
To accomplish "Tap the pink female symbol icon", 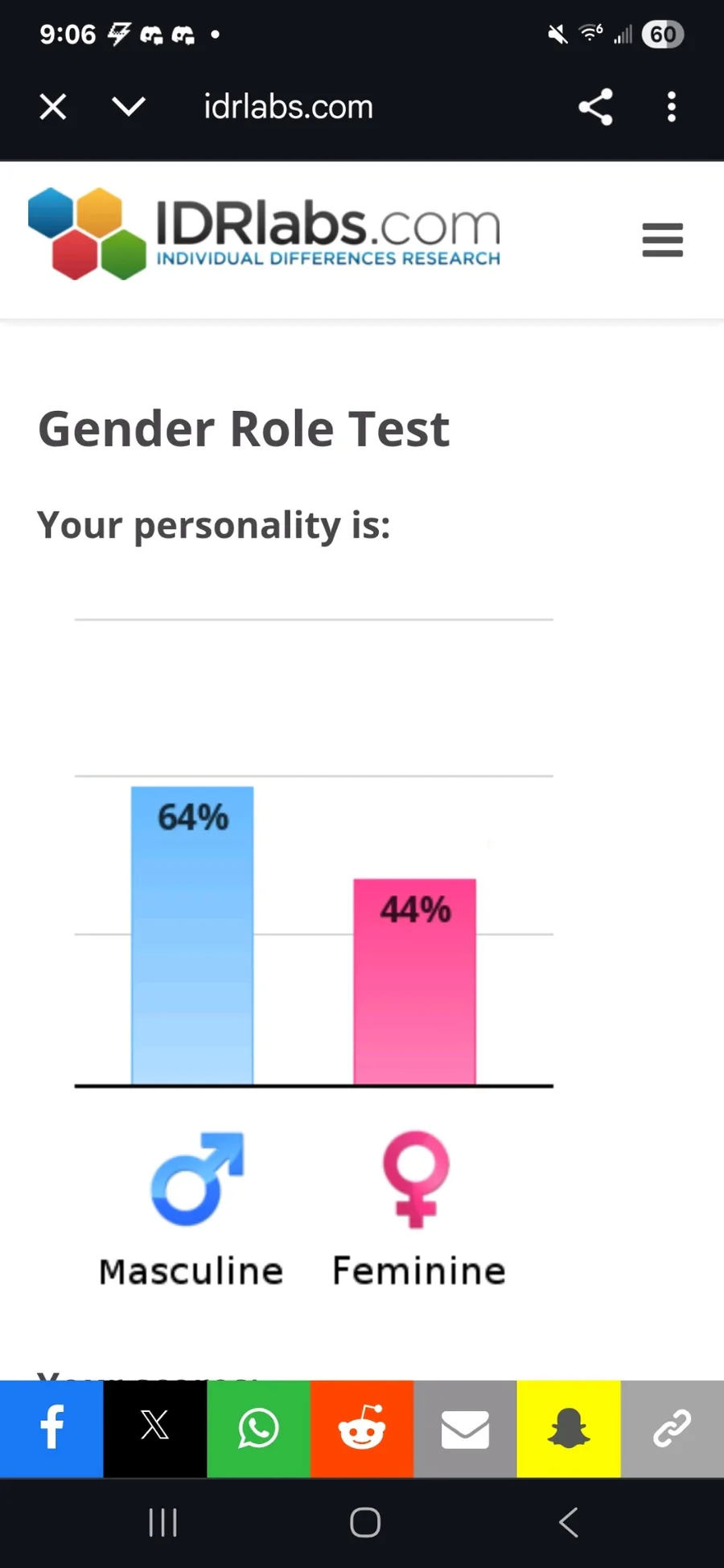I will pyautogui.click(x=416, y=1180).
